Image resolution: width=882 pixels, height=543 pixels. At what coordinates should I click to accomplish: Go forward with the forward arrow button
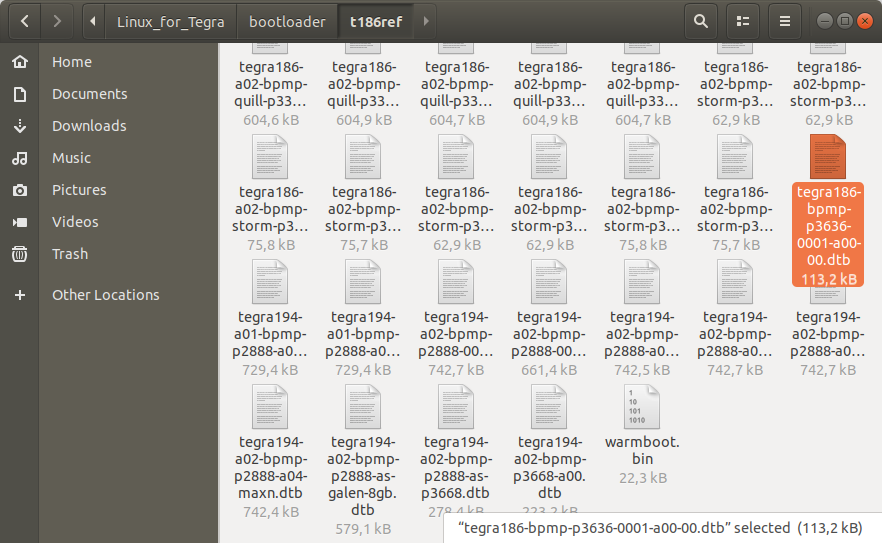pyautogui.click(x=56, y=21)
